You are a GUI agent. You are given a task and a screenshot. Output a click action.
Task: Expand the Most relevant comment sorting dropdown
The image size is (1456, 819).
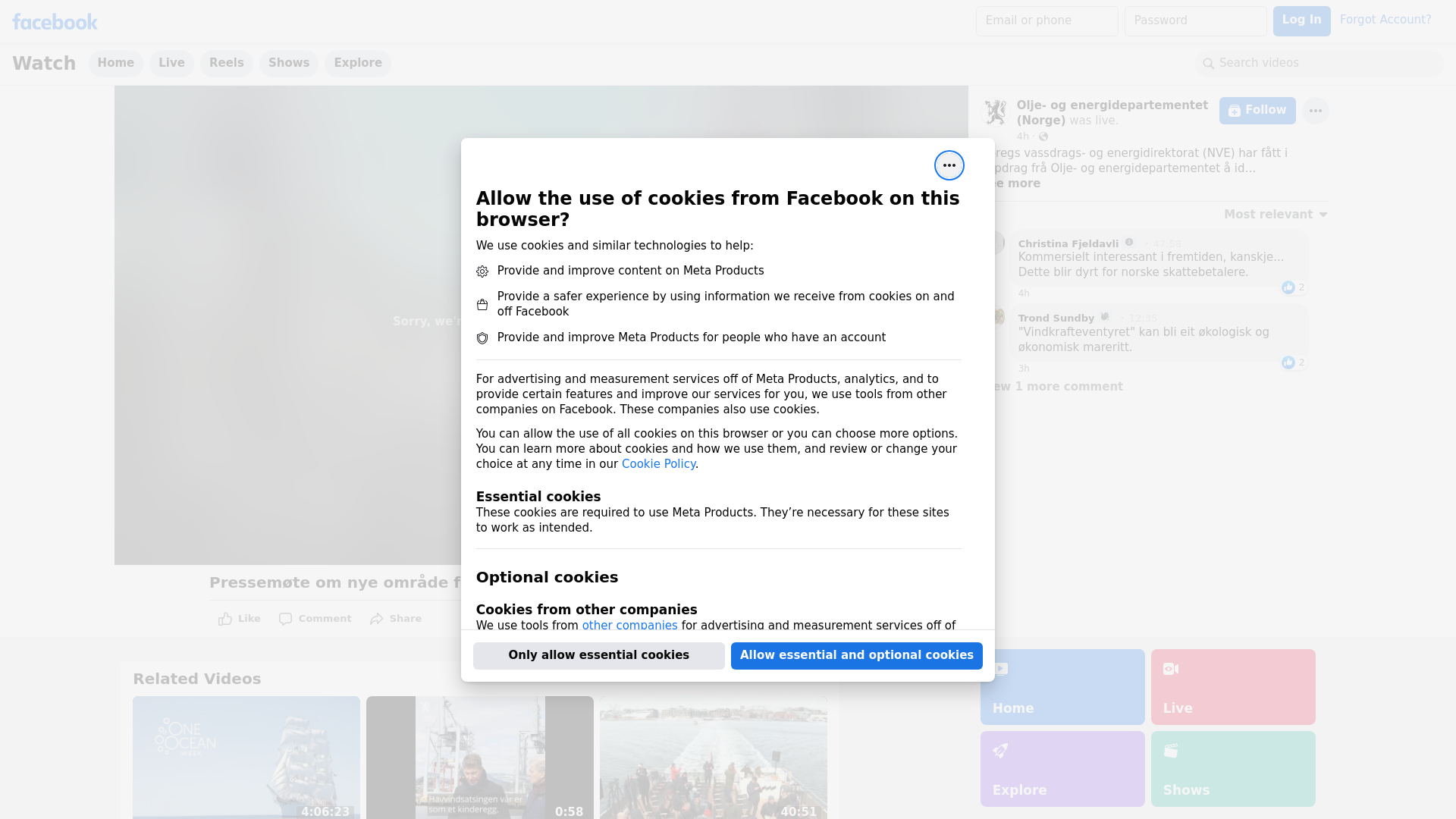[x=1276, y=215]
